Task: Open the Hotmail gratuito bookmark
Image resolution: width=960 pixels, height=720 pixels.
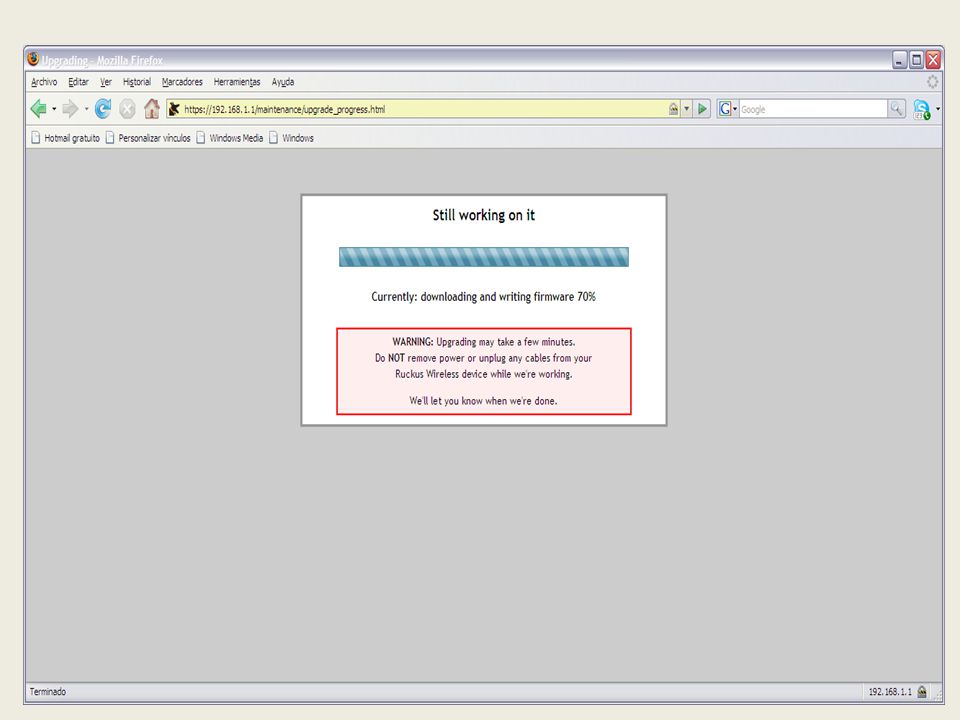Action: pyautogui.click(x=66, y=138)
